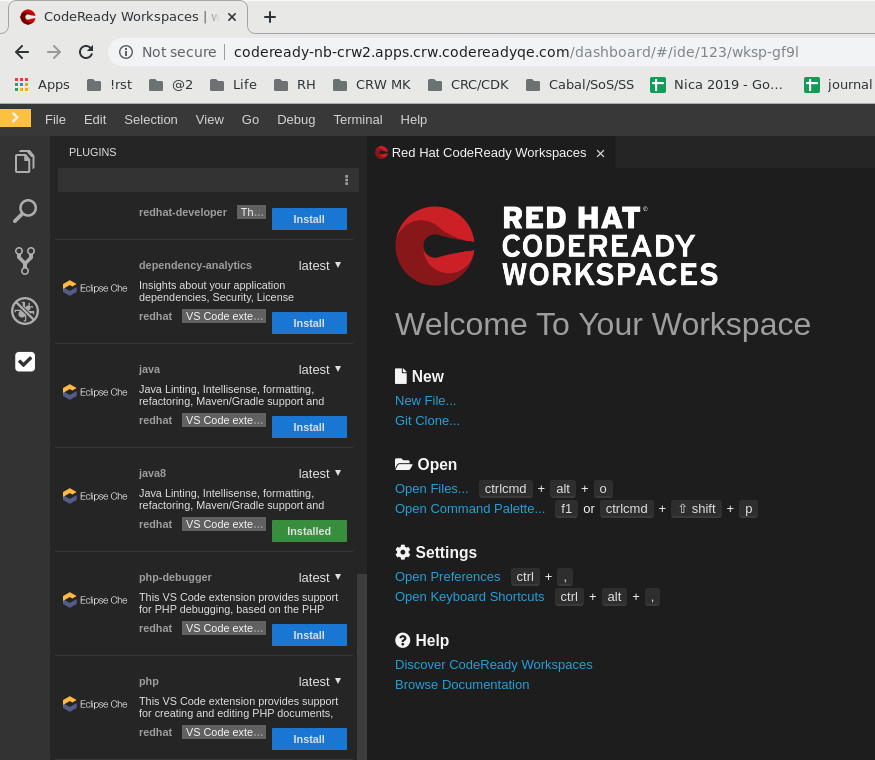Click the yellow arrow workspace panel icon
Image resolution: width=875 pixels, height=760 pixels.
(x=15, y=118)
